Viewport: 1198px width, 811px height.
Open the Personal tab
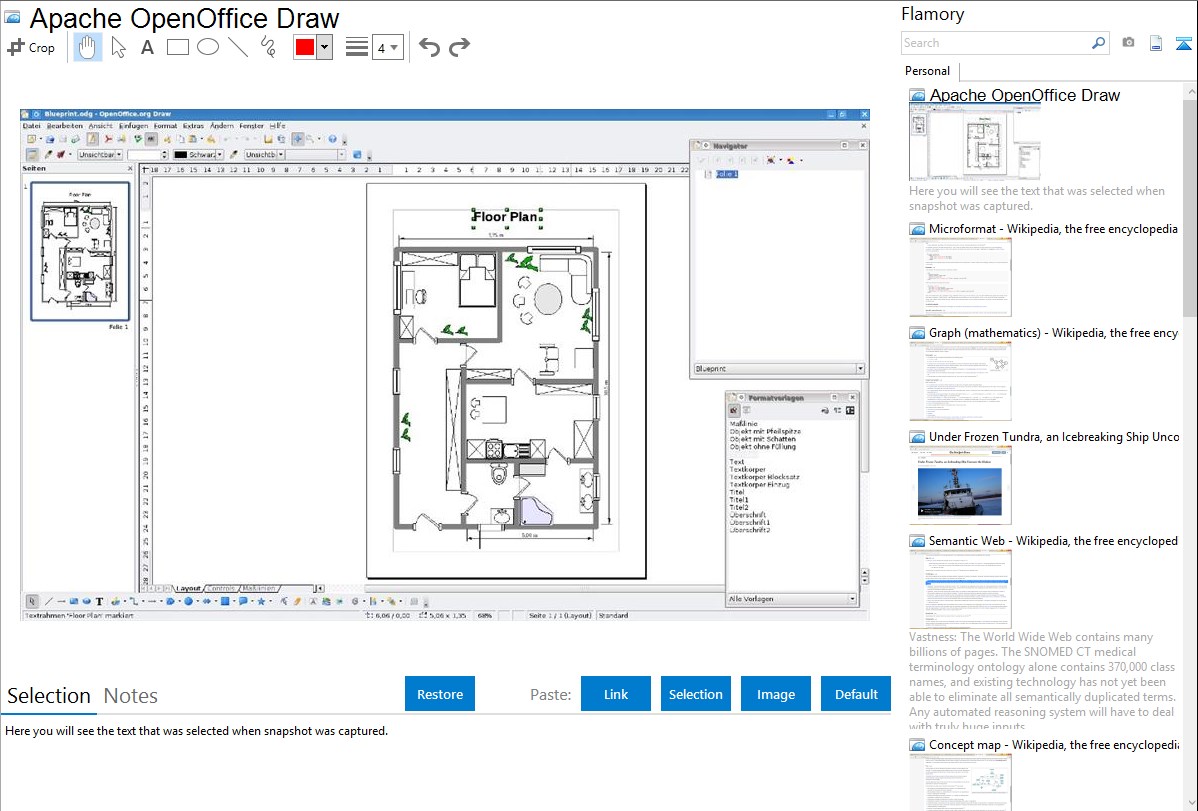[928, 71]
